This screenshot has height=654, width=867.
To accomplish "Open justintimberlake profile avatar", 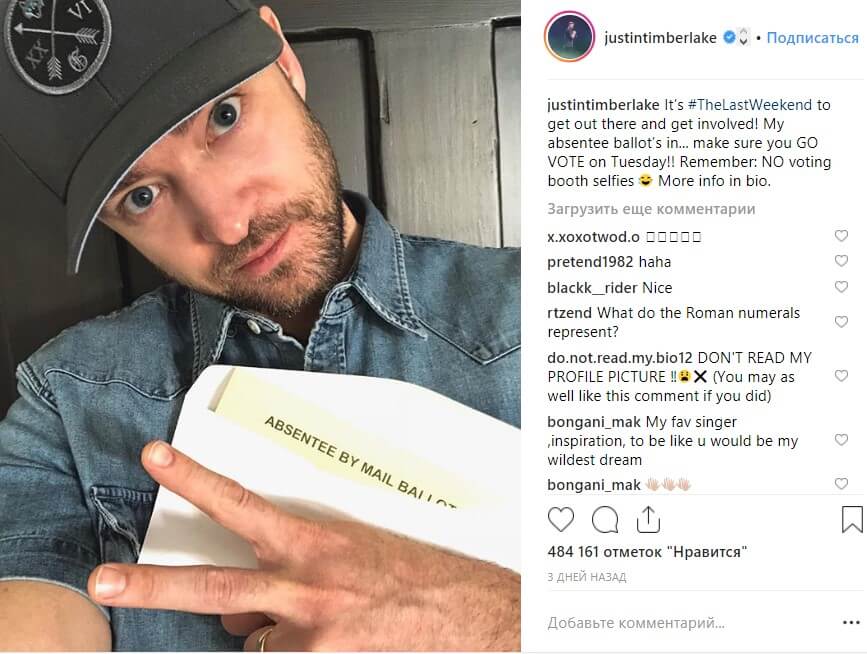I will pos(570,36).
